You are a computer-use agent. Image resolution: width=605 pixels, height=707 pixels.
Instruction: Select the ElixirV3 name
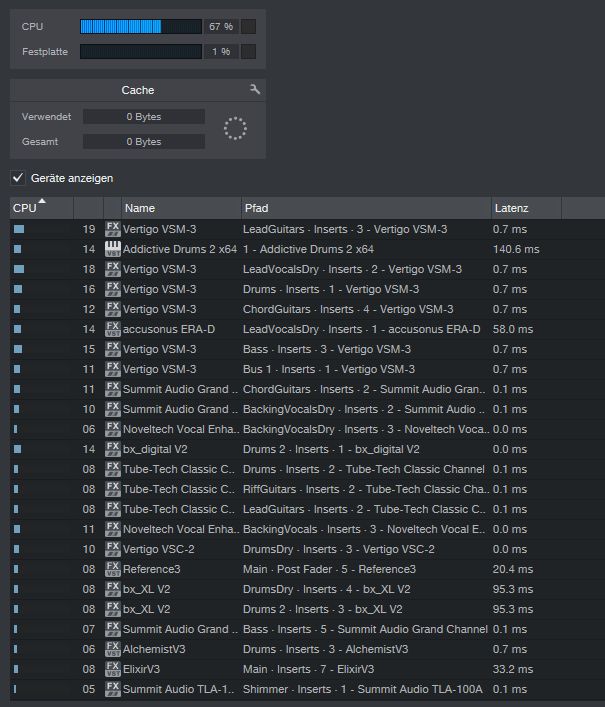click(x=141, y=669)
